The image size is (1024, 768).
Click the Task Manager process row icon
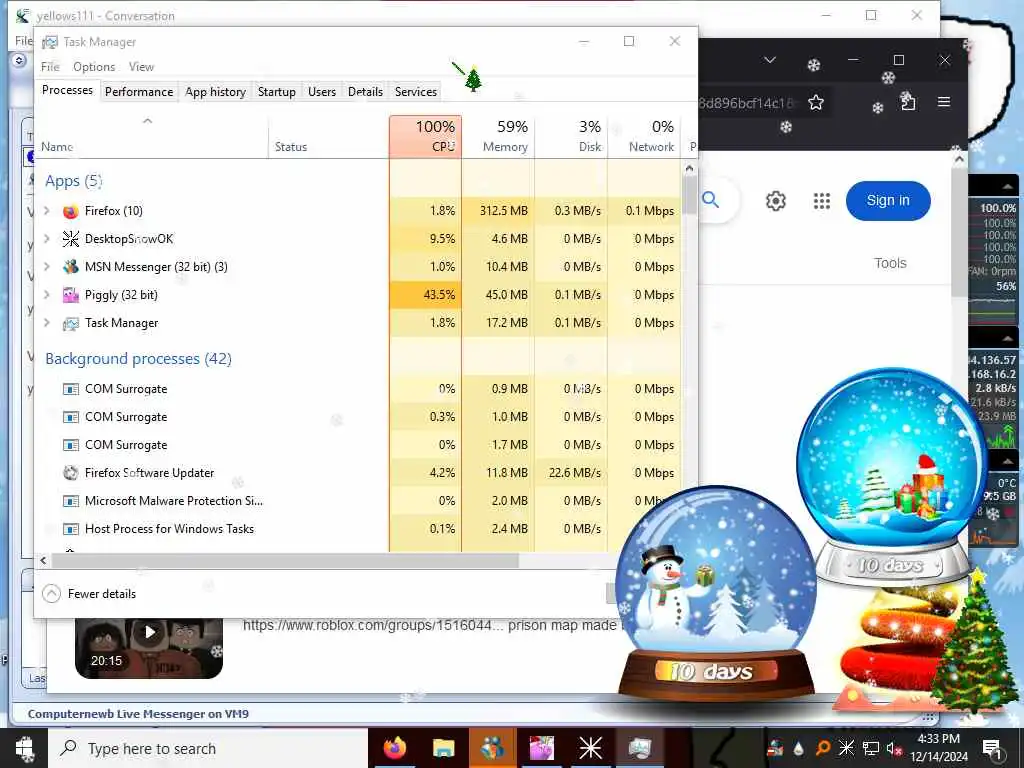(71, 323)
